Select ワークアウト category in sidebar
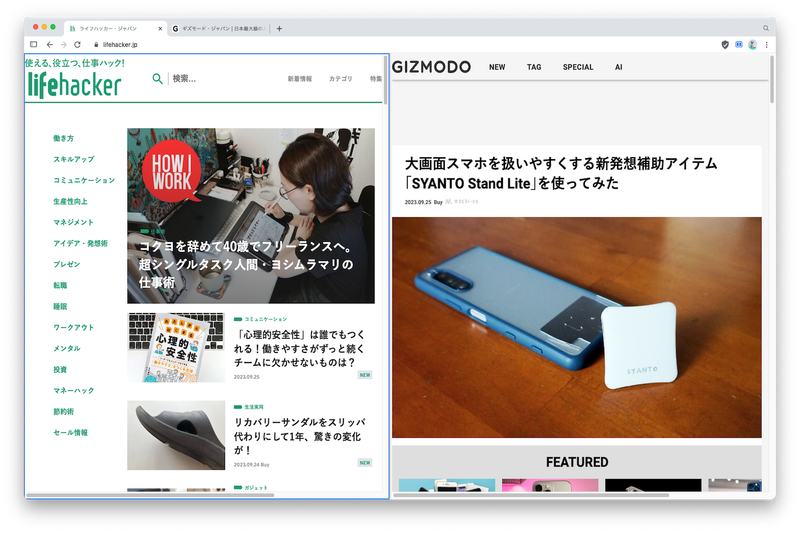The height and width of the screenshot is (533, 800). tap(73, 327)
